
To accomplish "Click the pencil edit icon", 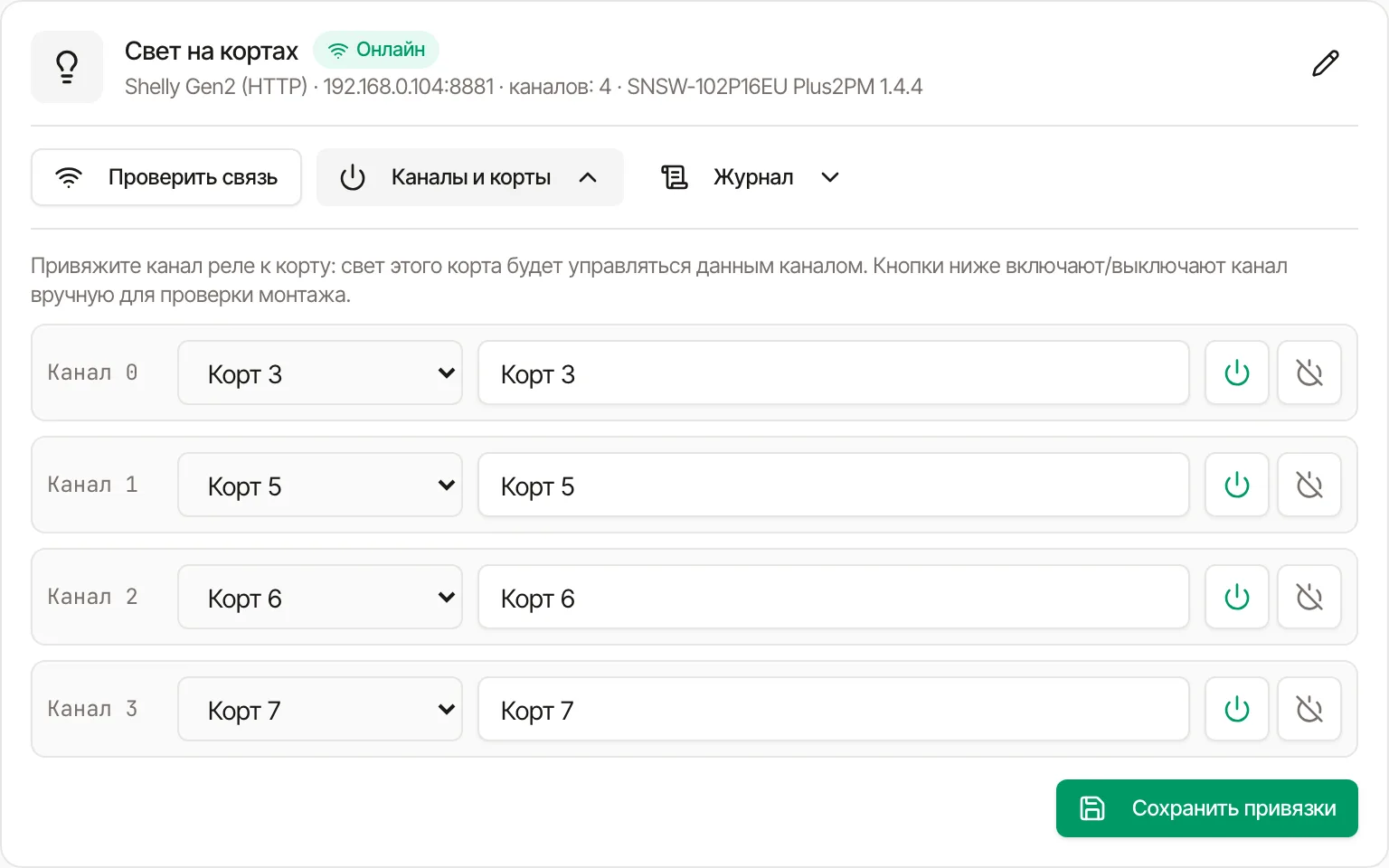I will point(1326,64).
